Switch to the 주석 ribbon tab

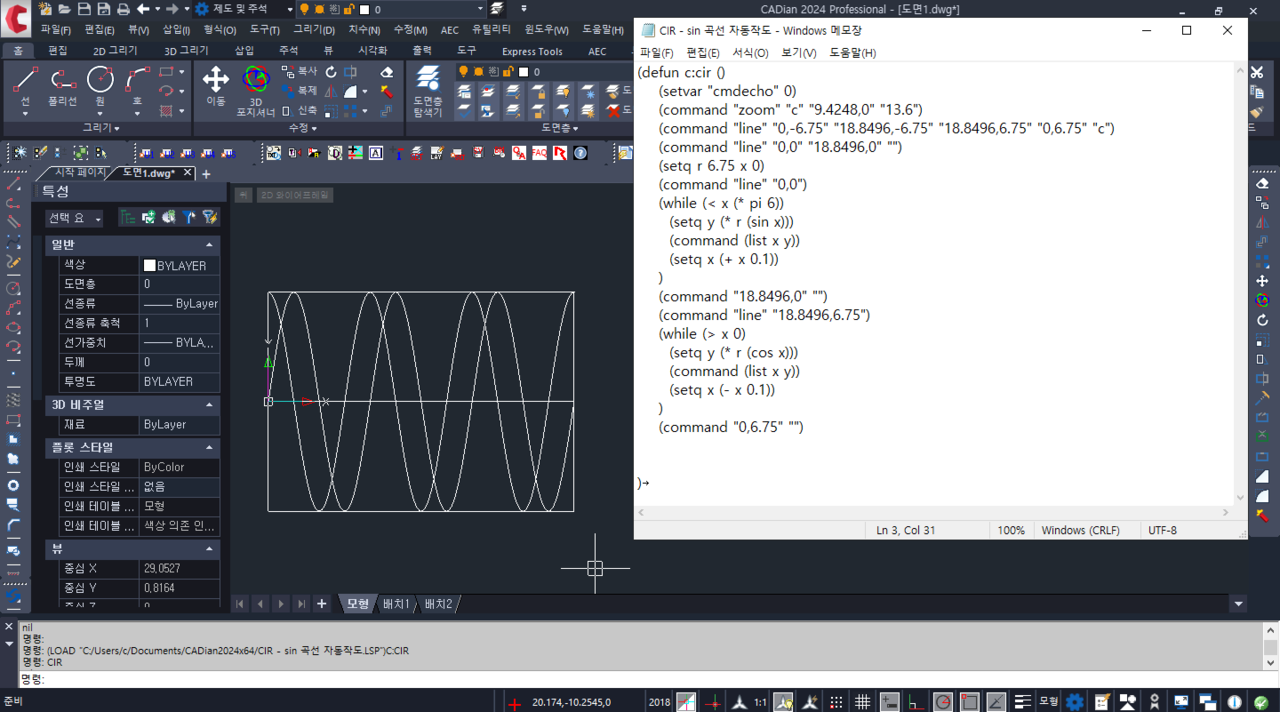tap(288, 51)
